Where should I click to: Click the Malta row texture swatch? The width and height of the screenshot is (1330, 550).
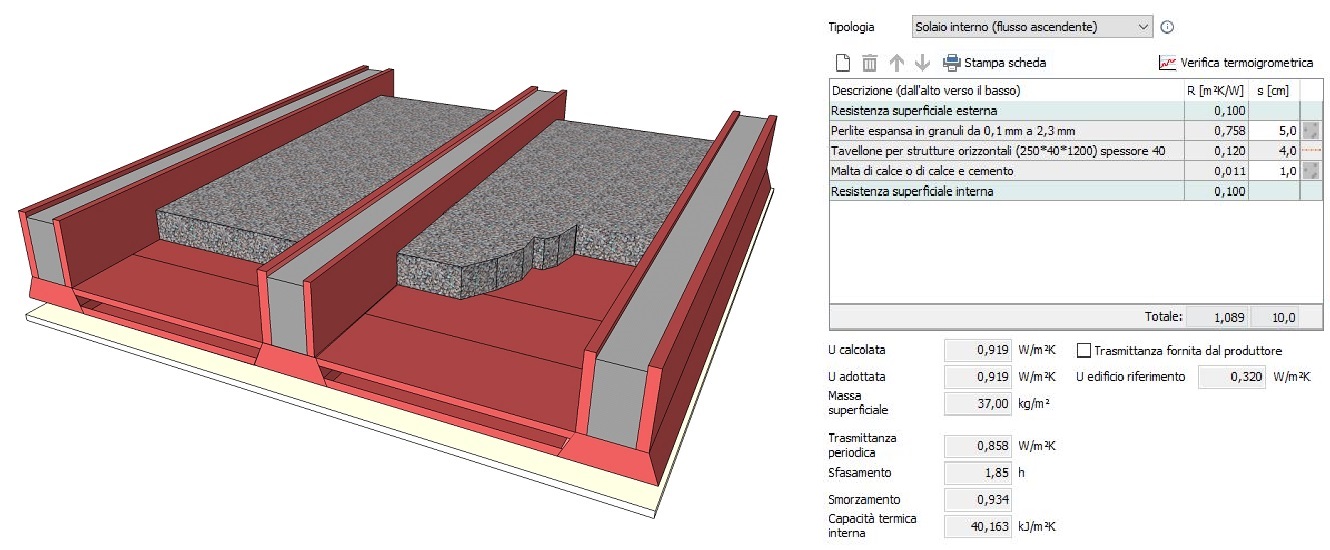1311,171
